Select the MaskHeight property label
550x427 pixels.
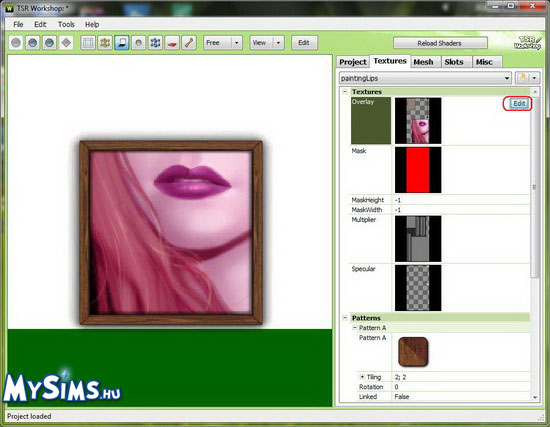(368, 200)
